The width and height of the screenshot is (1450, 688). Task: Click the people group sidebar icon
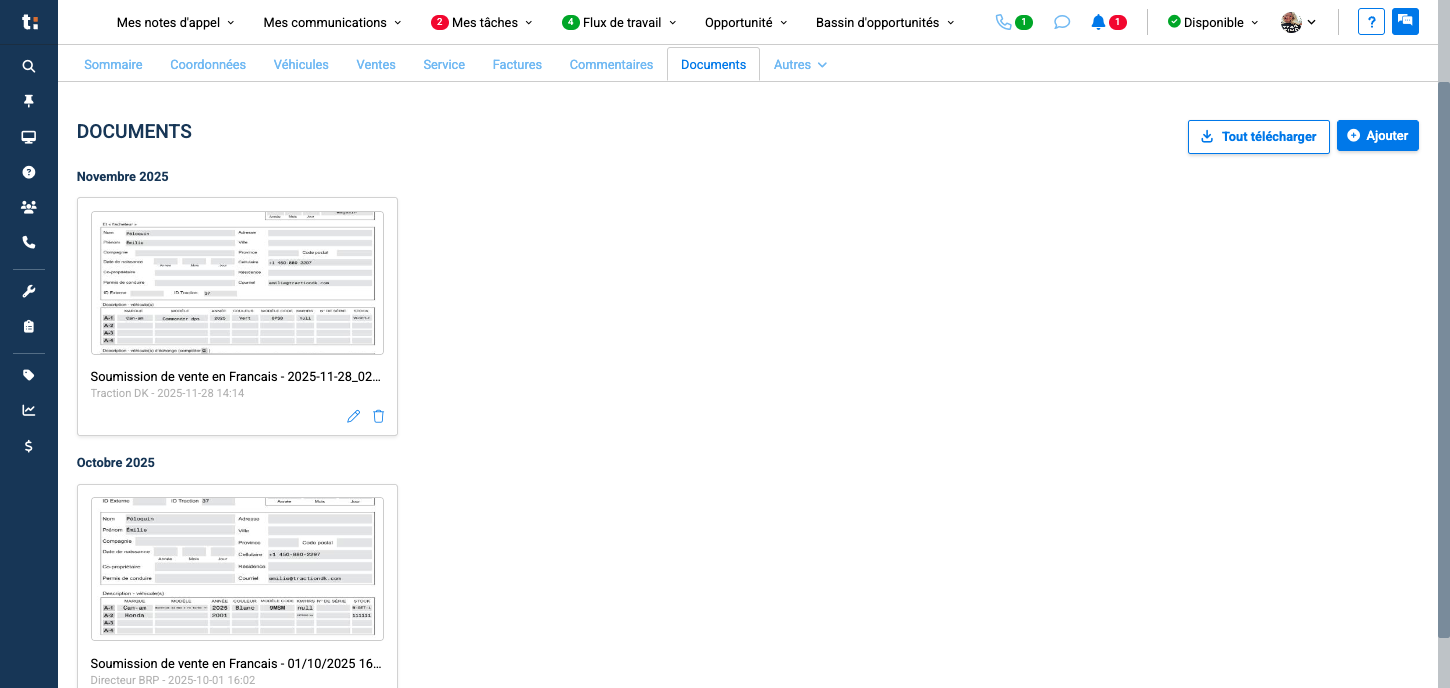point(29,207)
